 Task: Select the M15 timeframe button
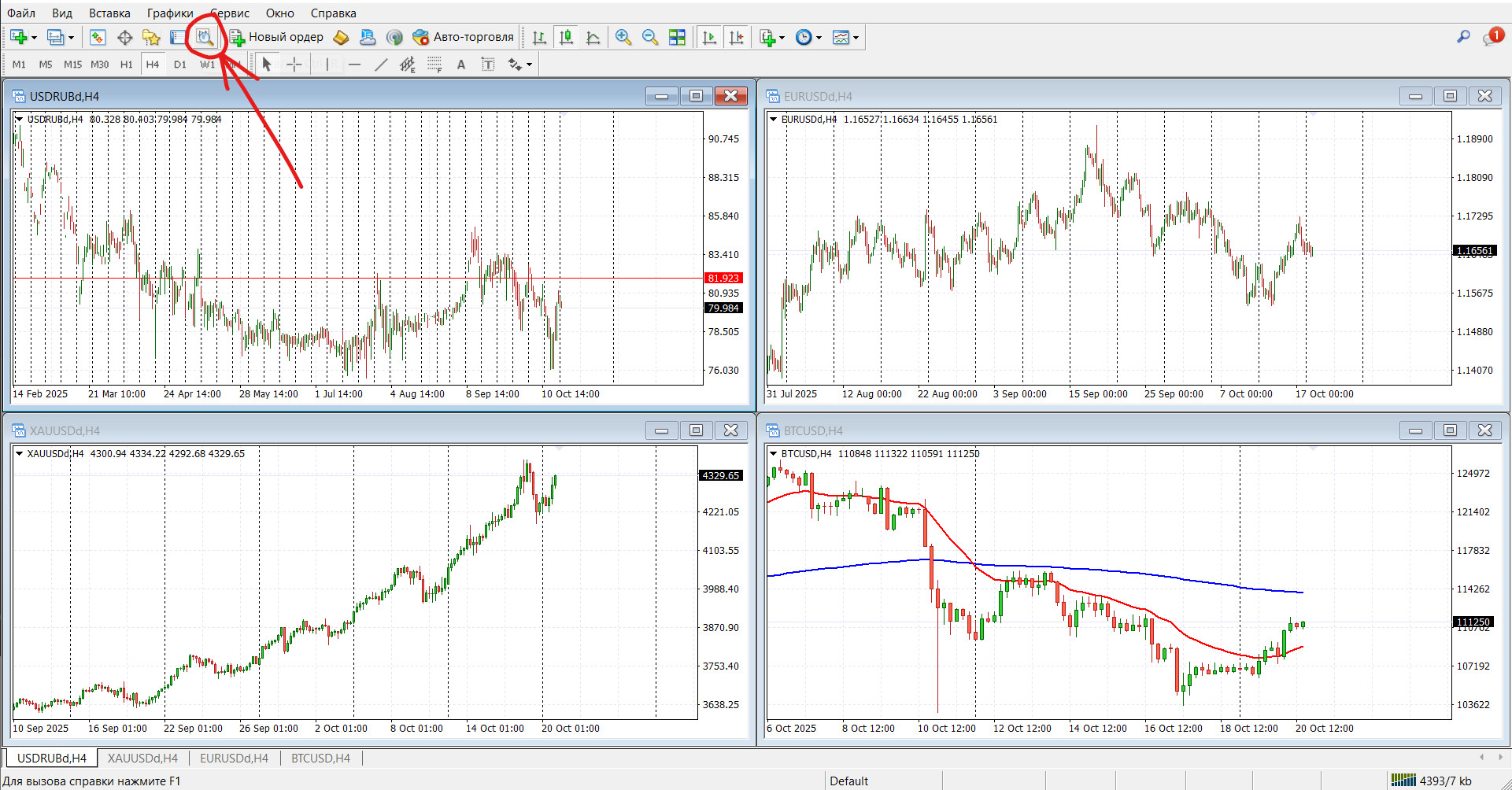coord(72,65)
